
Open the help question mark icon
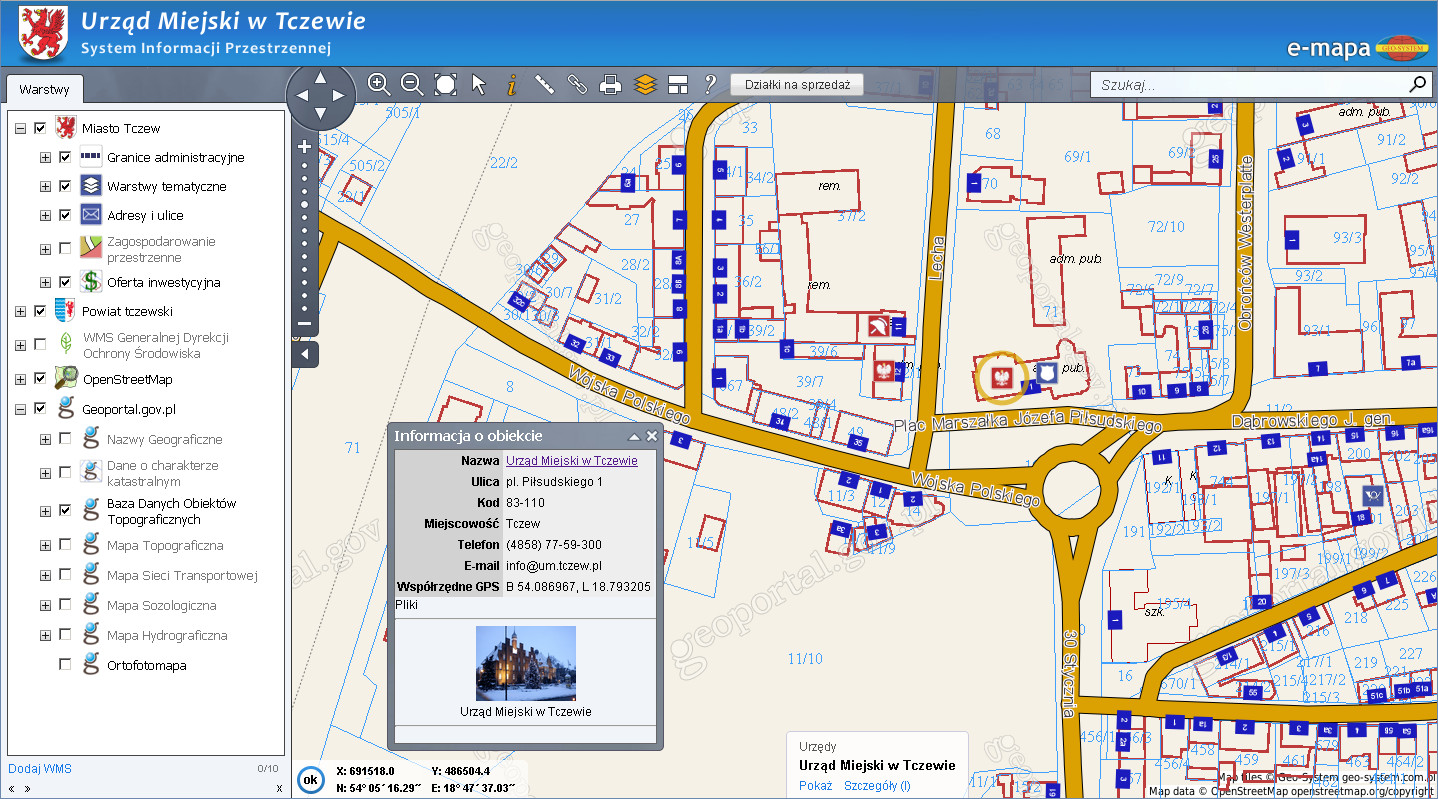pyautogui.click(x=710, y=84)
